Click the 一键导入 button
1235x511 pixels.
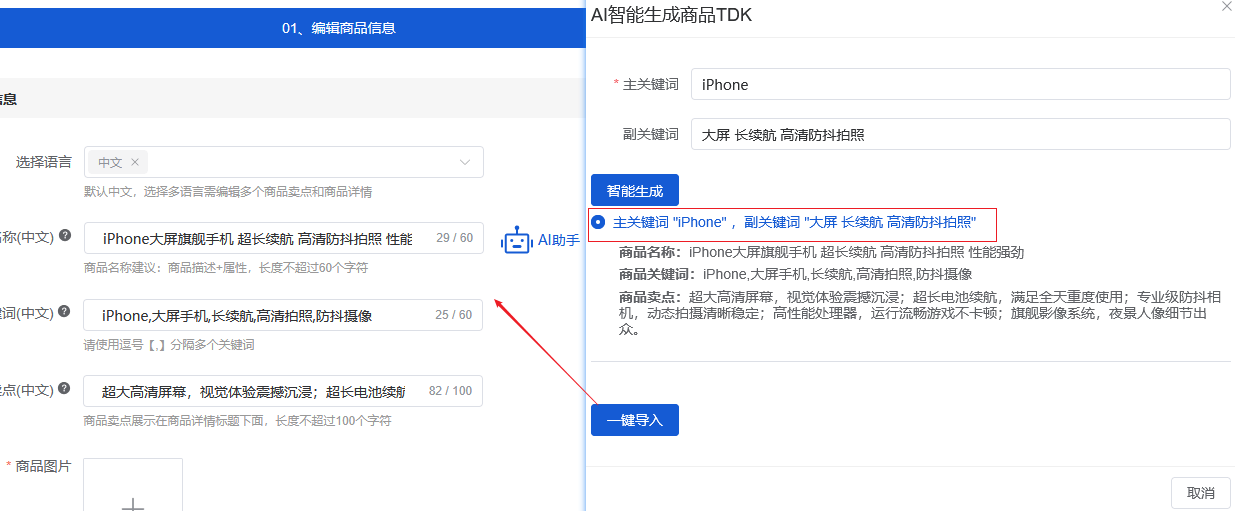tap(635, 420)
